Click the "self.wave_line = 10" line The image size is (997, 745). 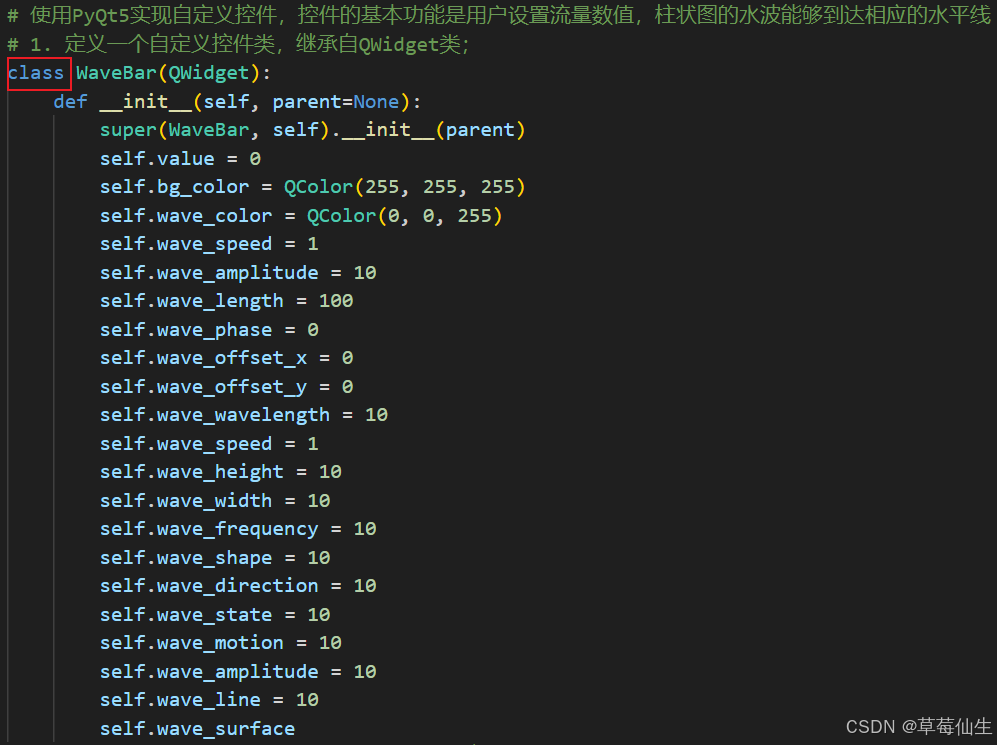209,700
